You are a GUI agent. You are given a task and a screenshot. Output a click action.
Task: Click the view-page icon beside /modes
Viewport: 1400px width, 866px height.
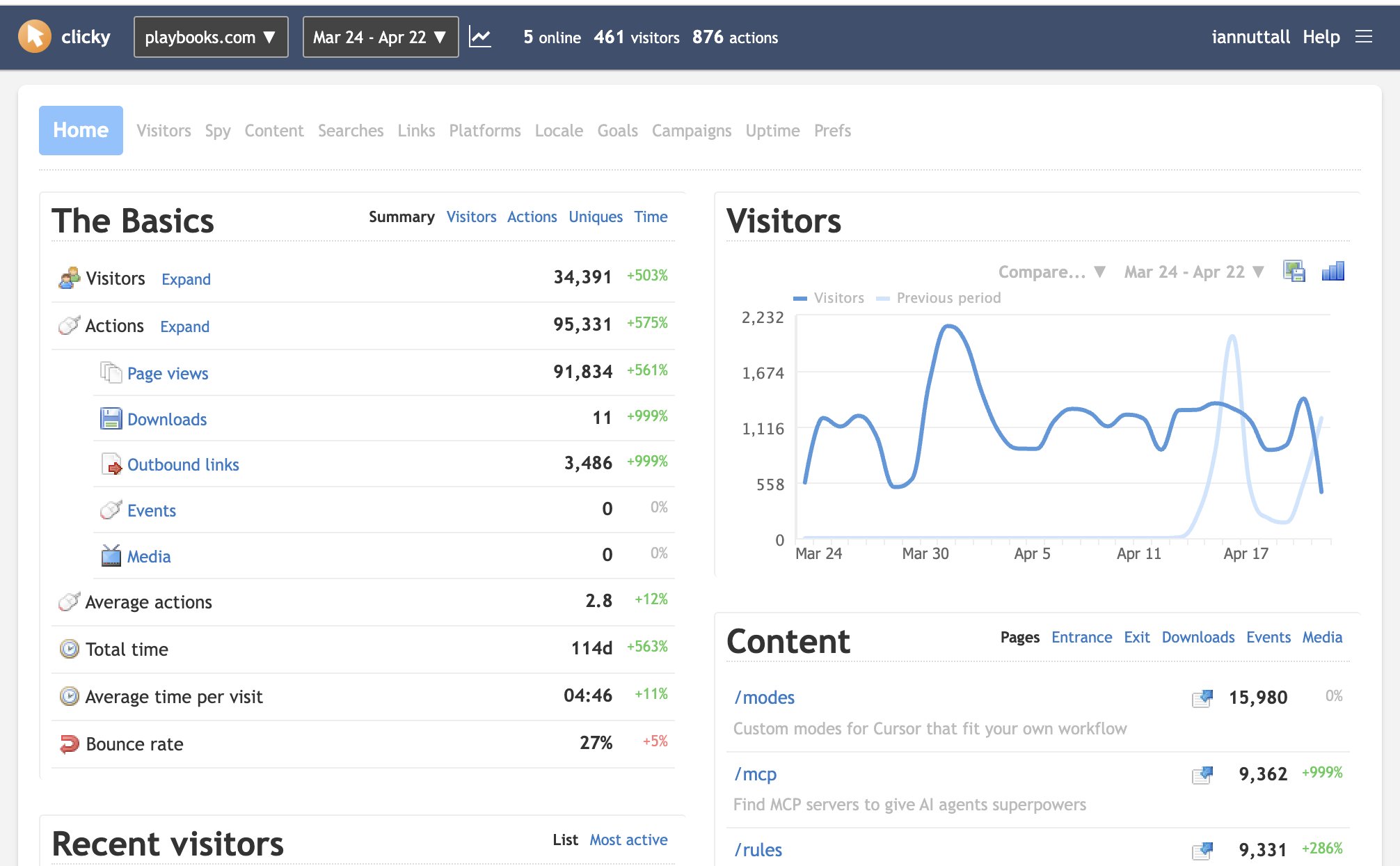point(1202,698)
